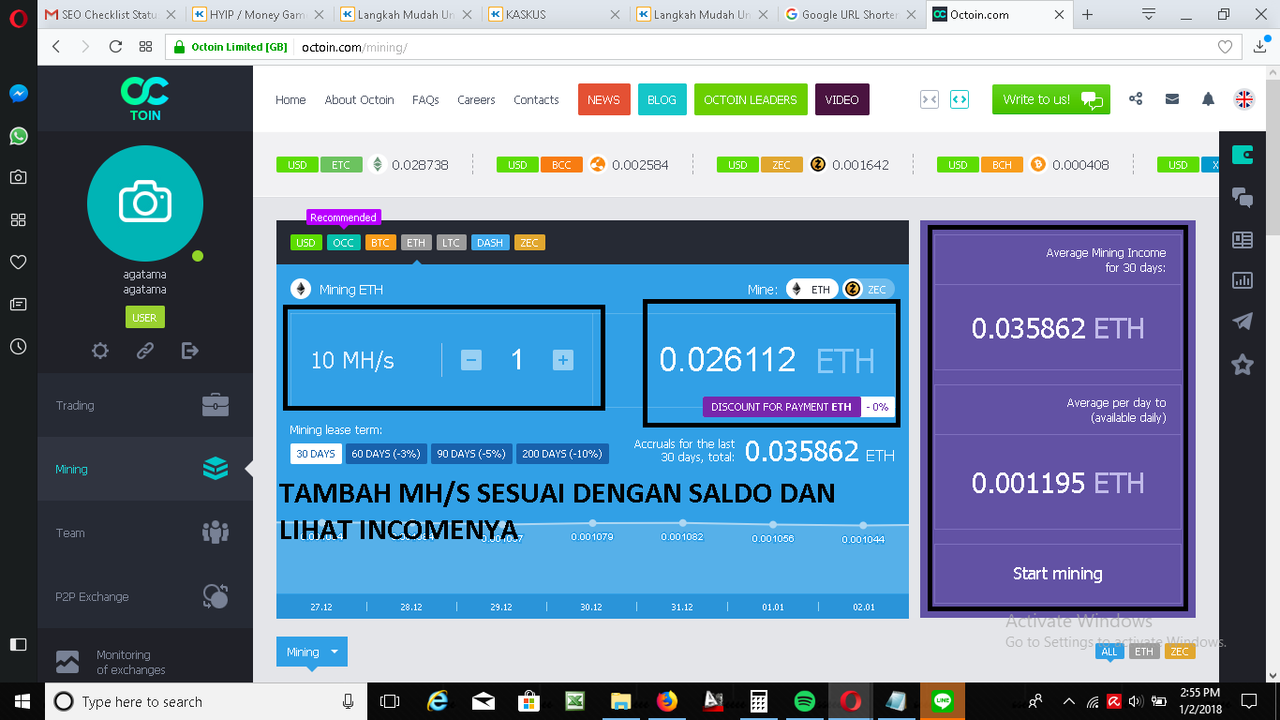
Task: Select 60 DAYS (-3%) lease term
Action: [386, 453]
